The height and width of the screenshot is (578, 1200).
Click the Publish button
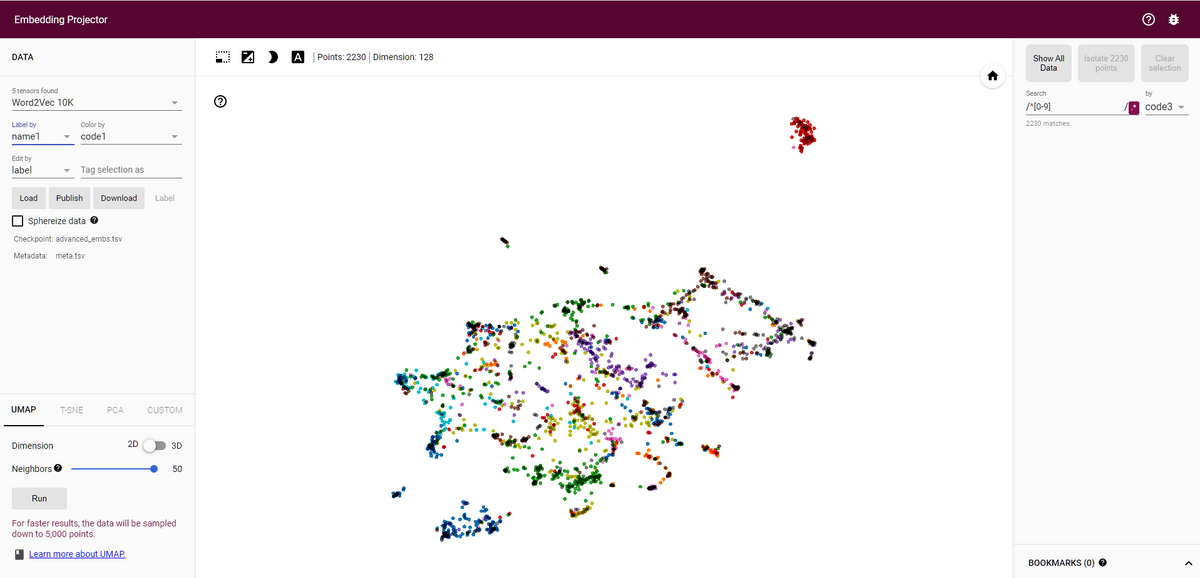coord(69,198)
